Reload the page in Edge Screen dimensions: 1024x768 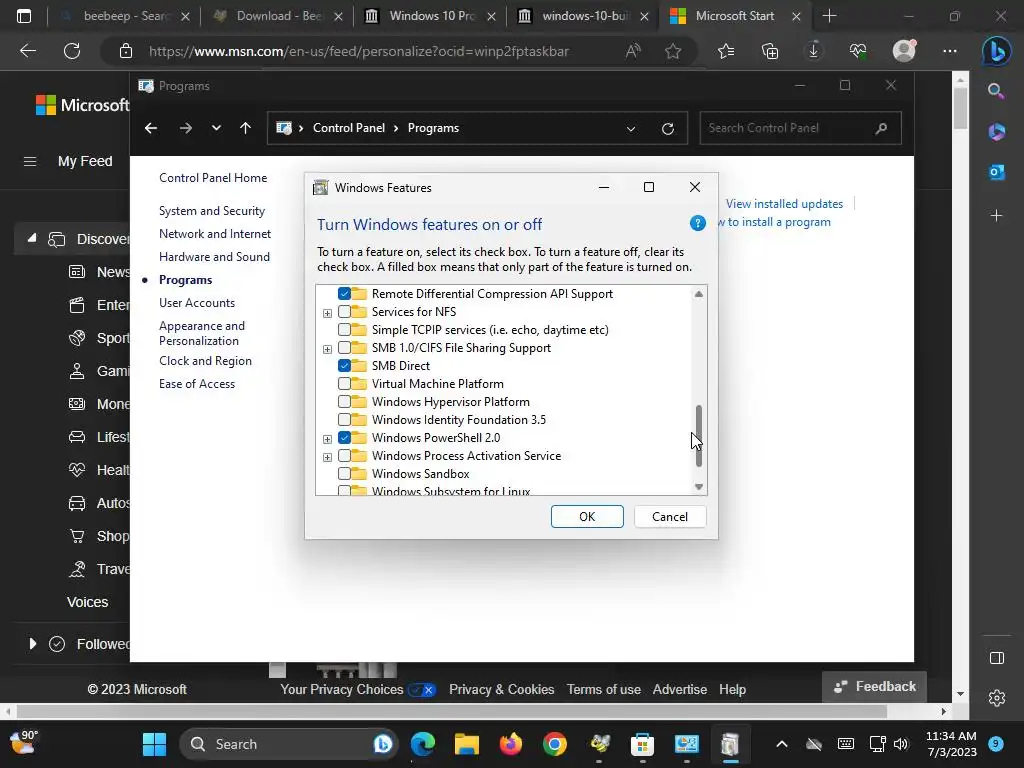72,51
